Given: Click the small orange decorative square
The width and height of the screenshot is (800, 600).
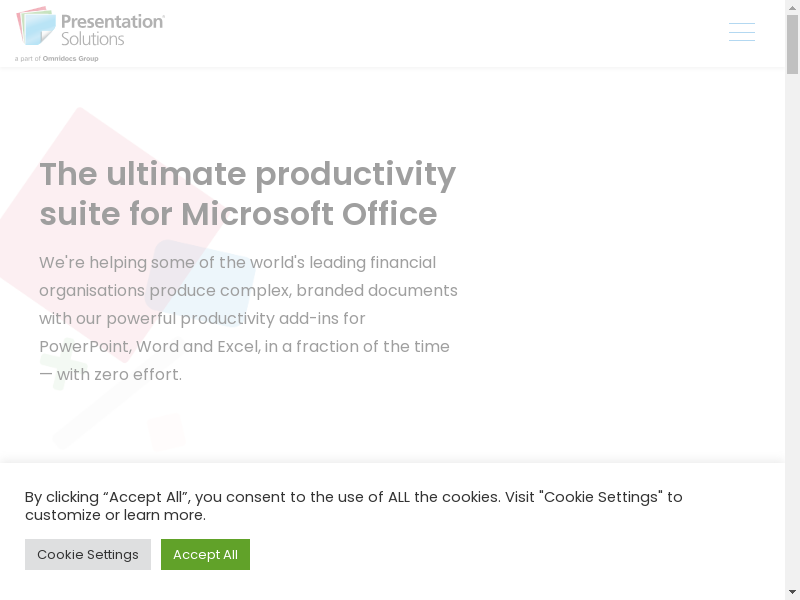Looking at the screenshot, I should pos(166,432).
